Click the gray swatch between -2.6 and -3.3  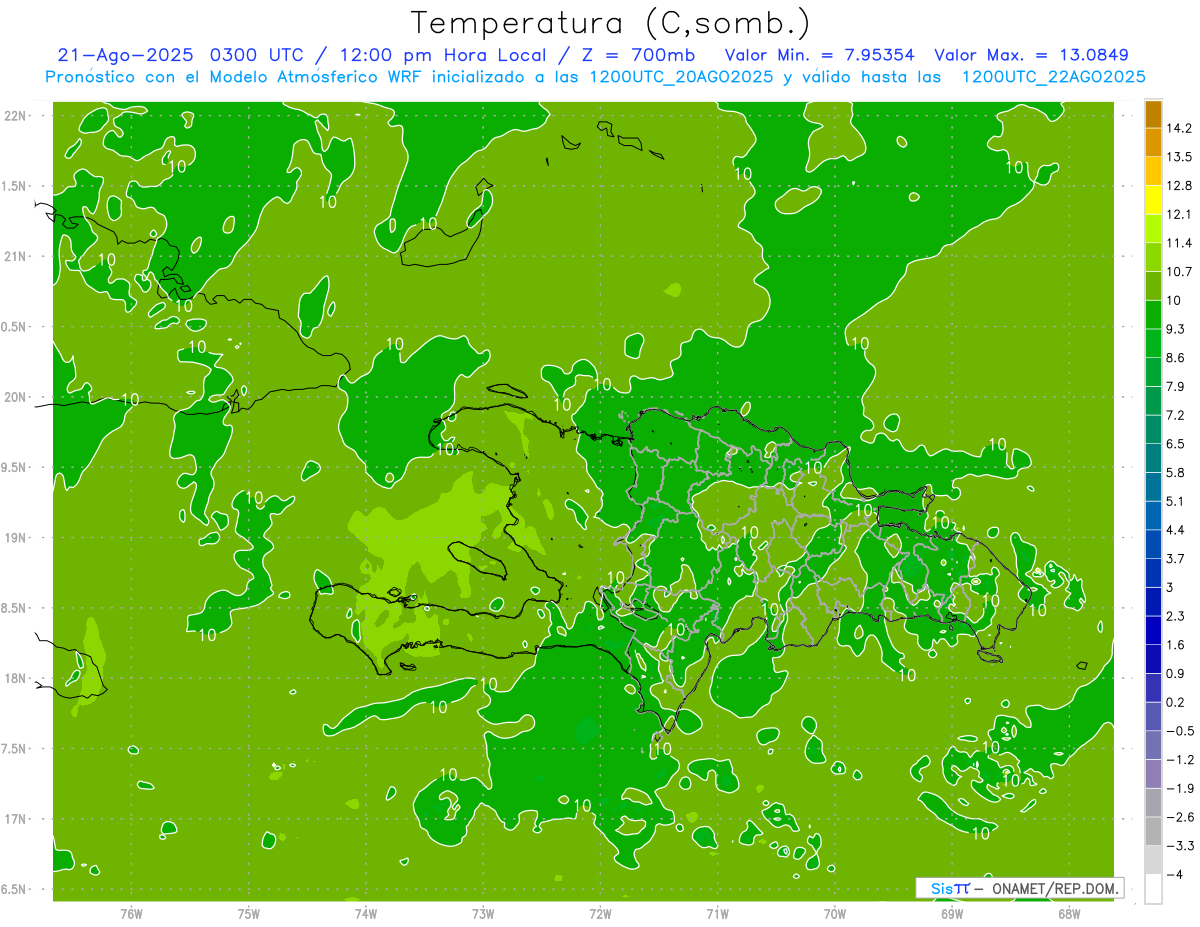pyautogui.click(x=1153, y=831)
